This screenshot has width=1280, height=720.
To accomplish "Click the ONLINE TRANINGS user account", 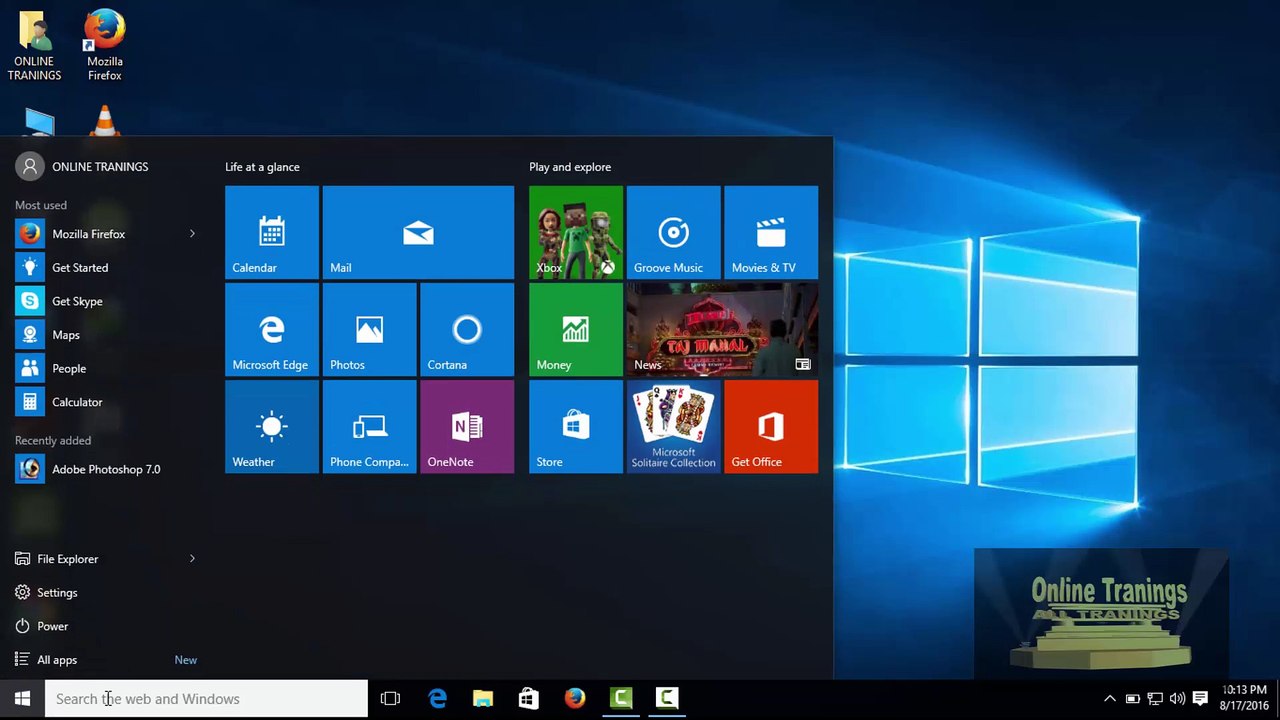I will (82, 167).
